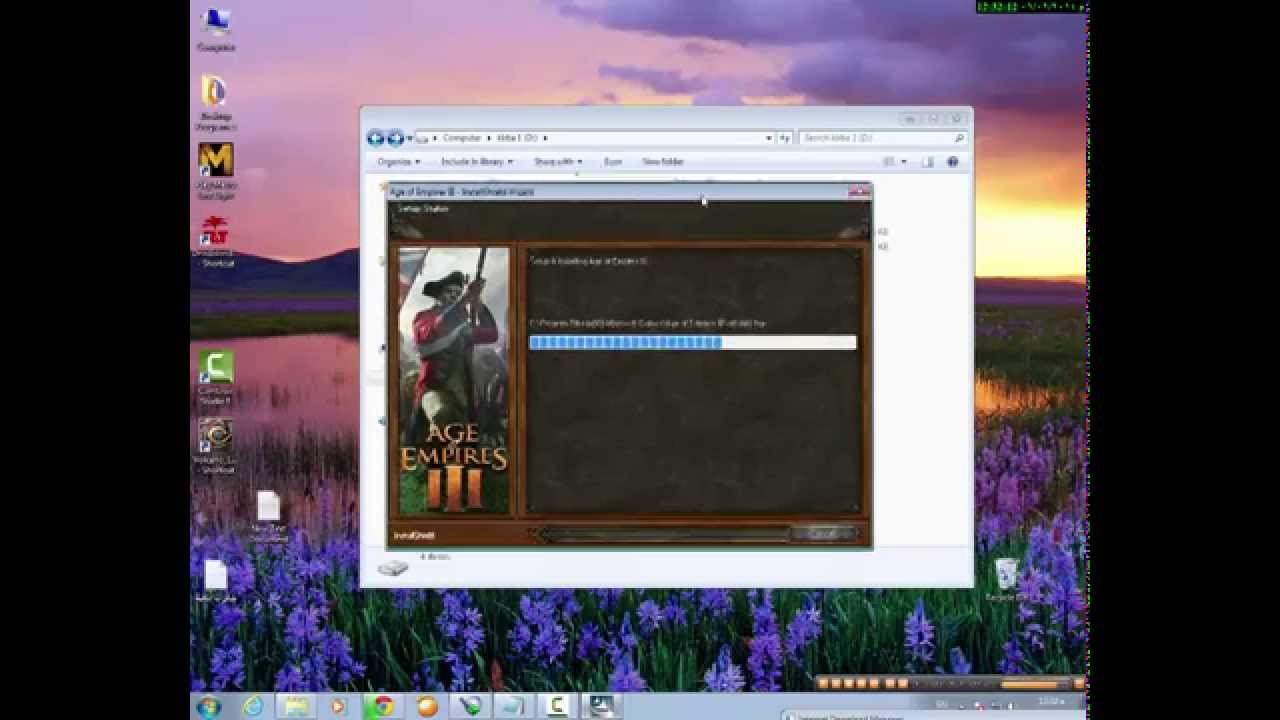Open the recent pages arrow beside Forward
Viewport: 1280px width, 720px height.
[x=409, y=138]
